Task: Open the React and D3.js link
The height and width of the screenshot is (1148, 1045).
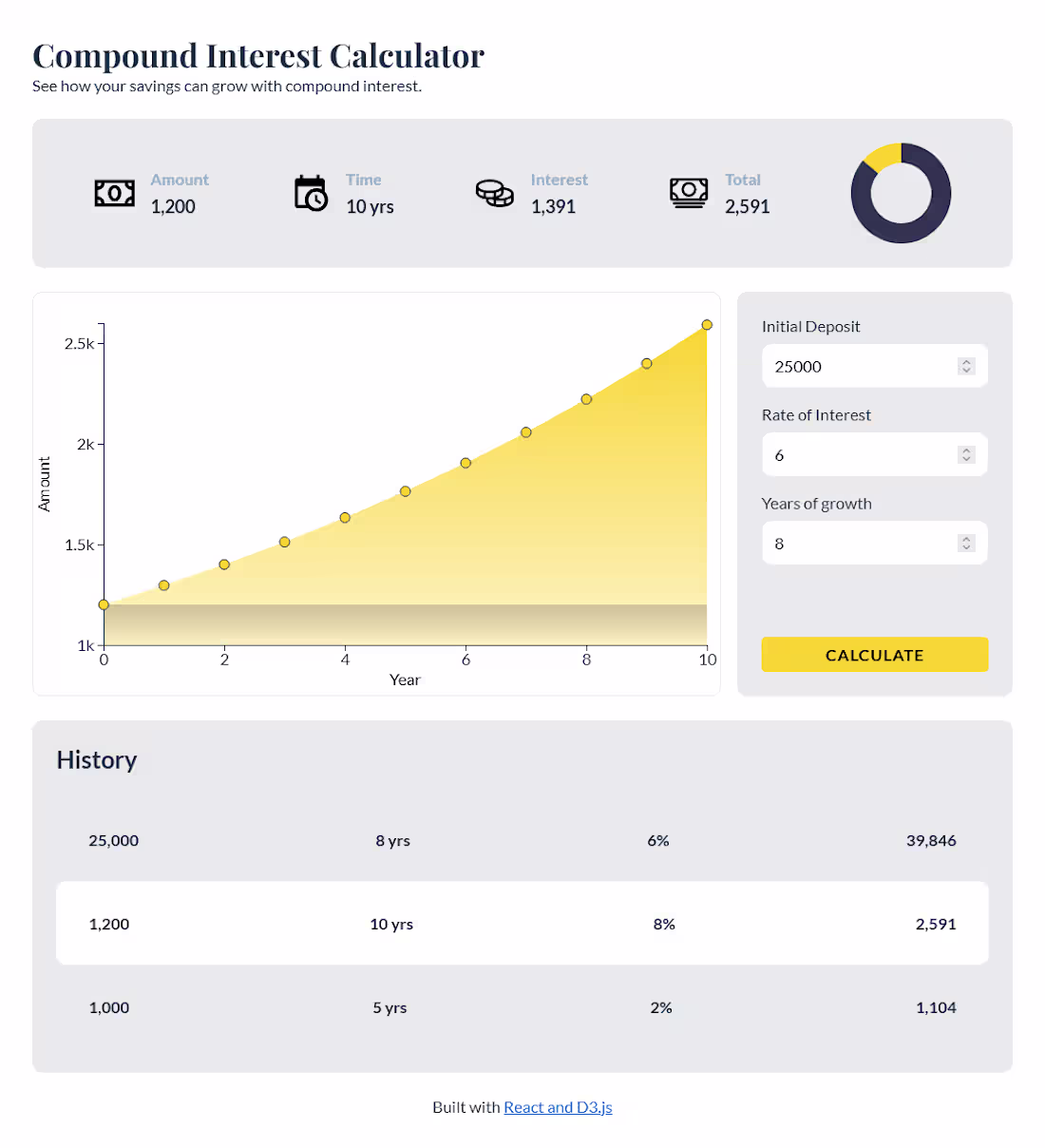Action: coord(559,1107)
